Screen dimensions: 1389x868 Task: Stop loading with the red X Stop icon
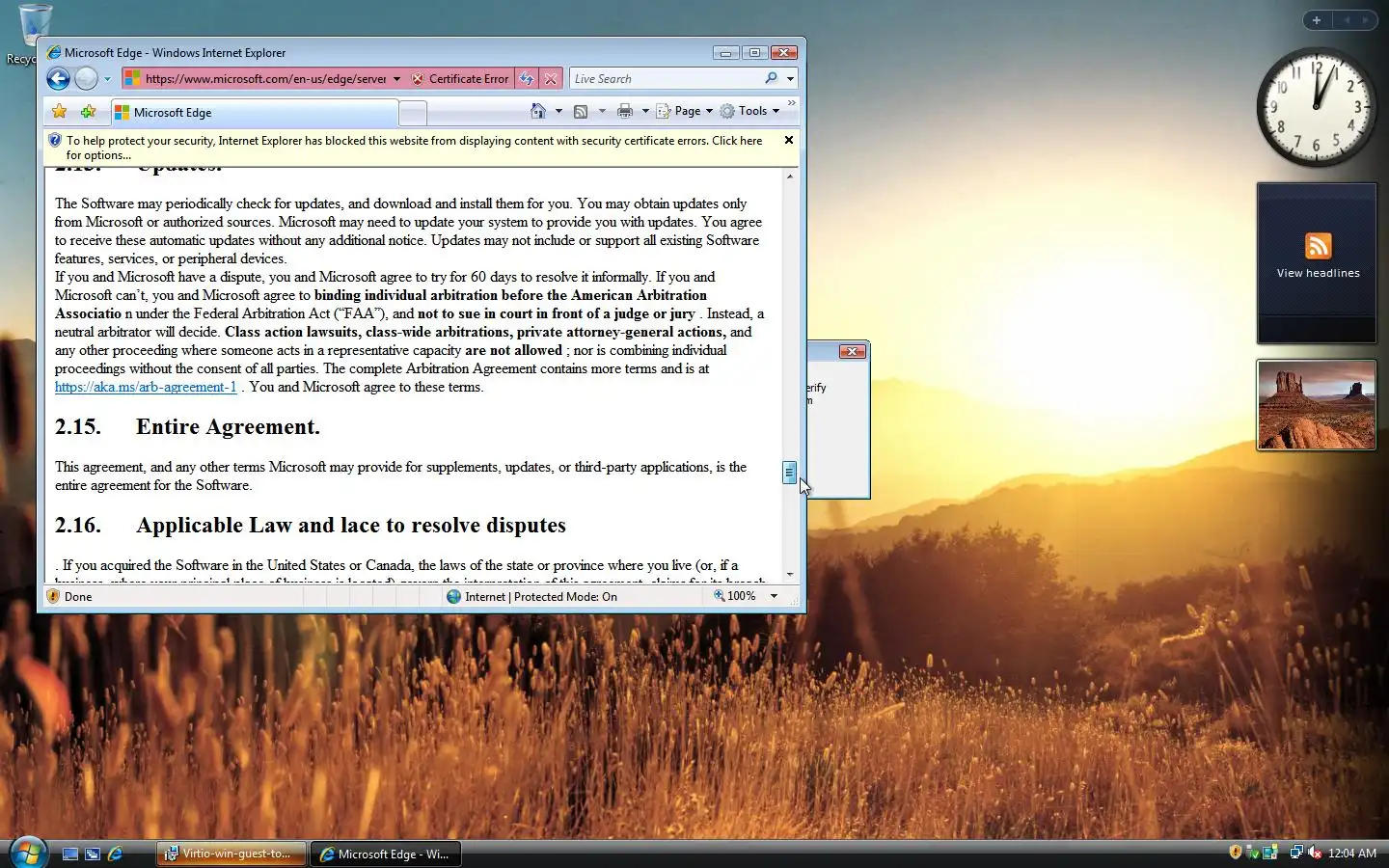[550, 79]
